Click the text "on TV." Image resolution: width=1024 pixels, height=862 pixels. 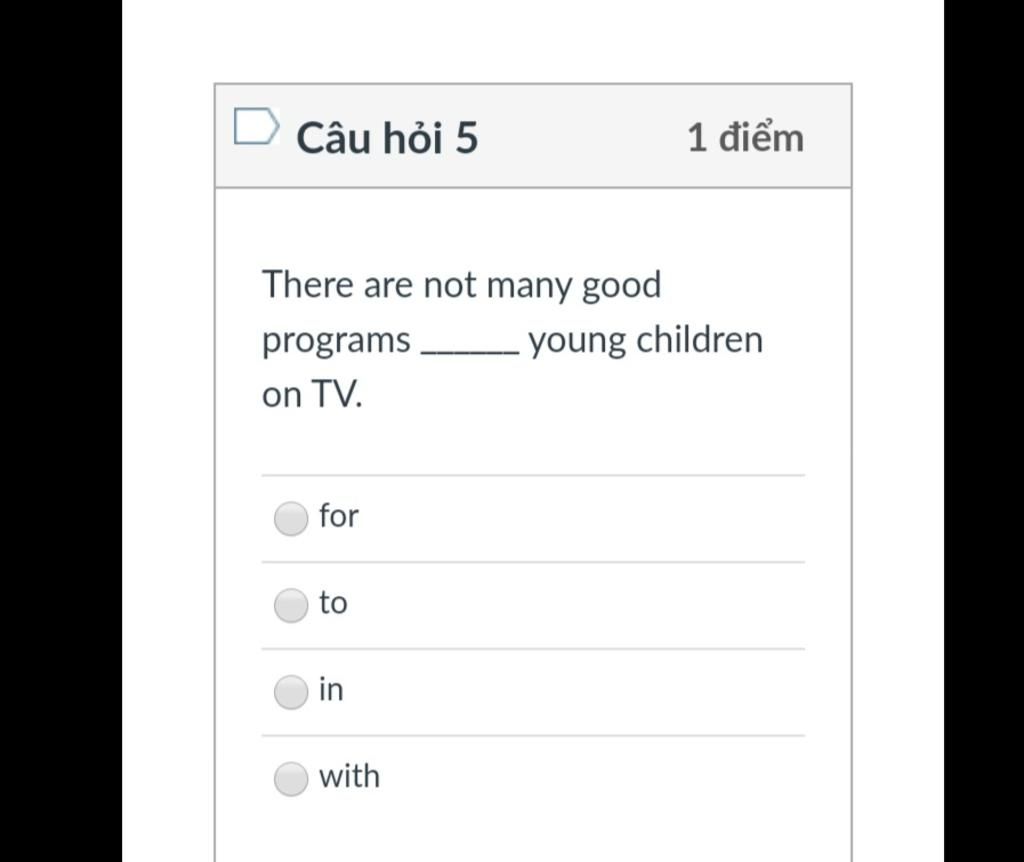tap(312, 394)
